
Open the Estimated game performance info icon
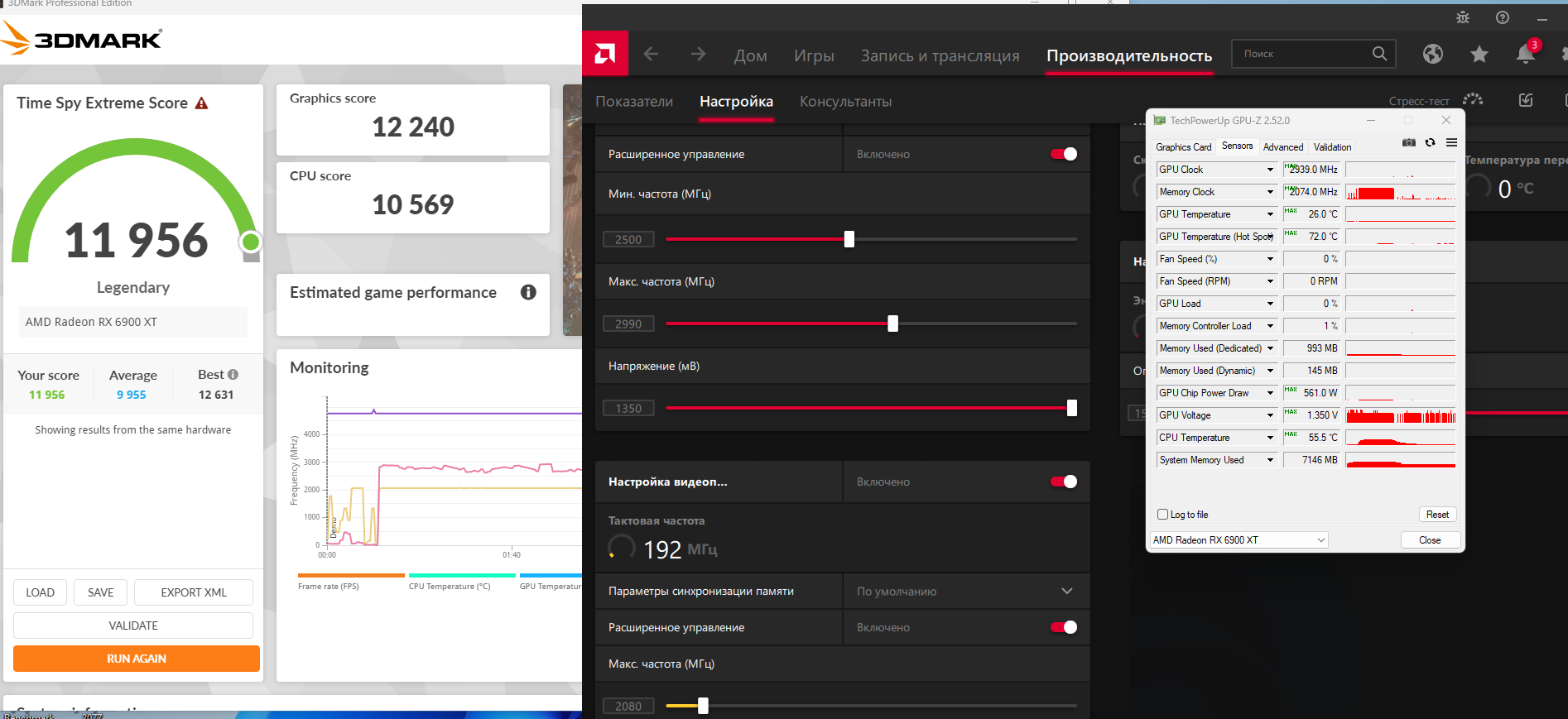pos(528,292)
